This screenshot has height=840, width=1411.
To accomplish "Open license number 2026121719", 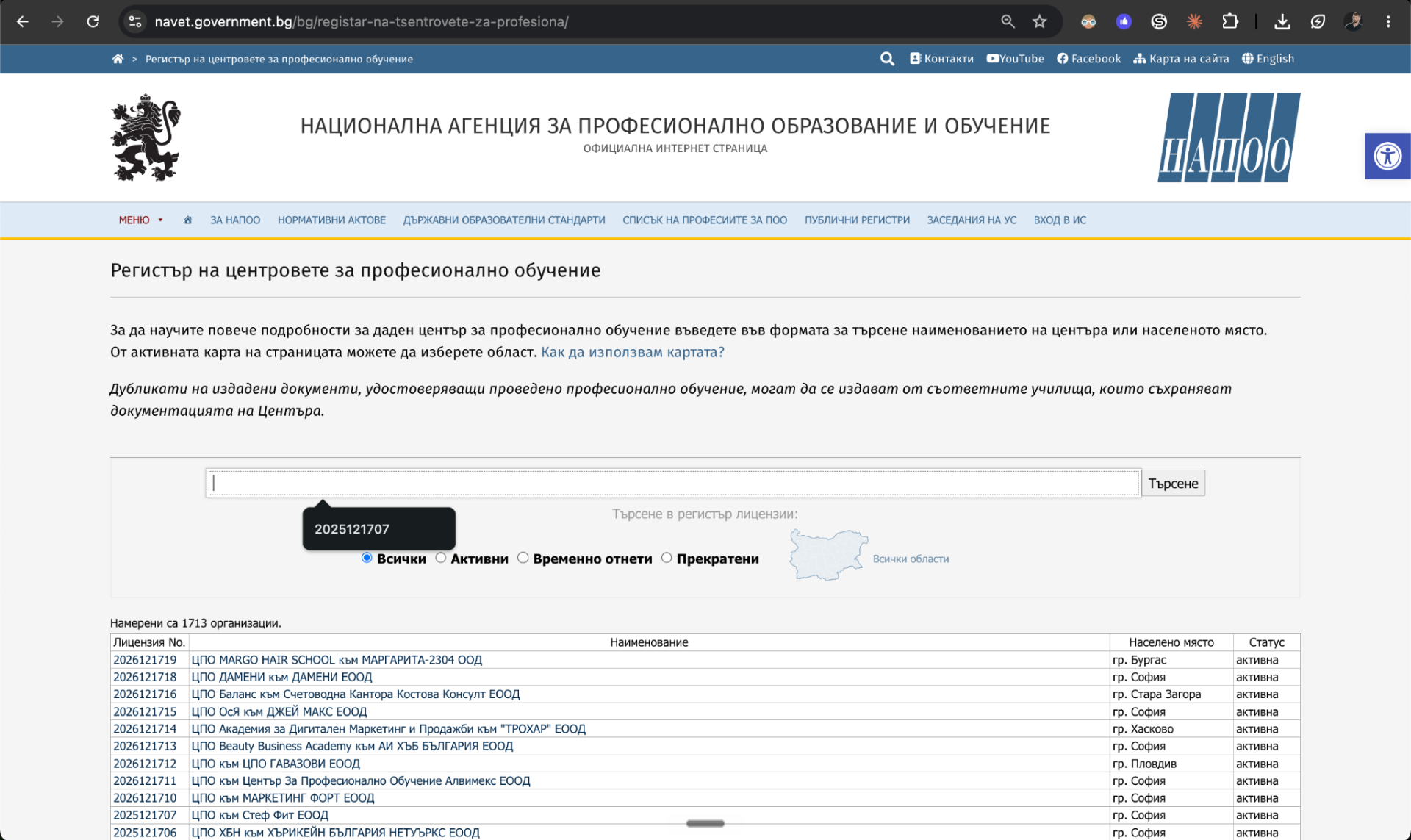I will coord(145,660).
